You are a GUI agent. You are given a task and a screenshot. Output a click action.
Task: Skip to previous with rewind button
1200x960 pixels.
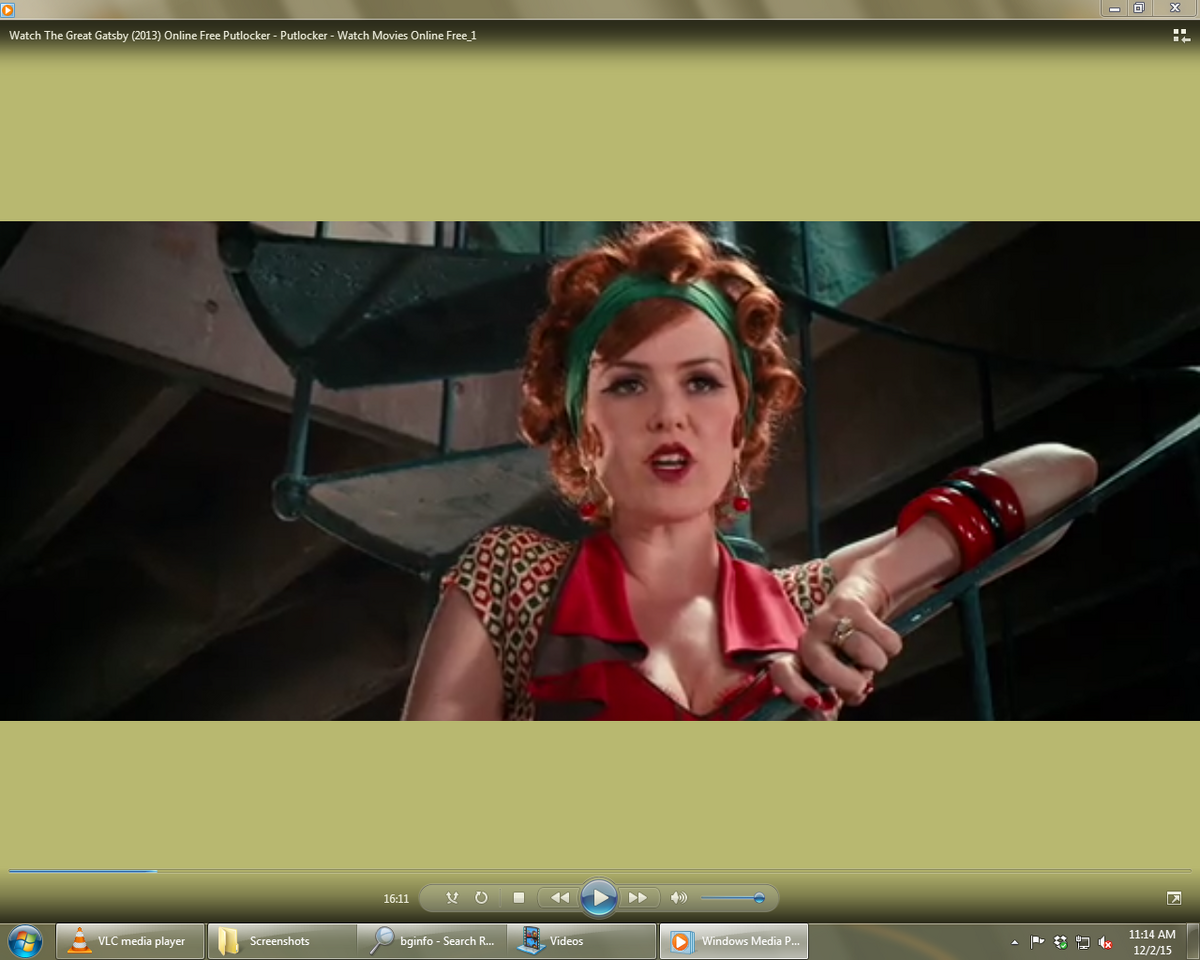[x=560, y=898]
